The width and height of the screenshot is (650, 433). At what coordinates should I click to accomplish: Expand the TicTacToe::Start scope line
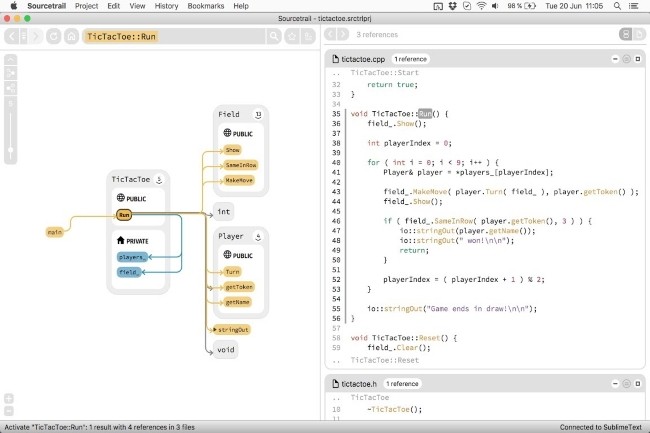click(385, 73)
